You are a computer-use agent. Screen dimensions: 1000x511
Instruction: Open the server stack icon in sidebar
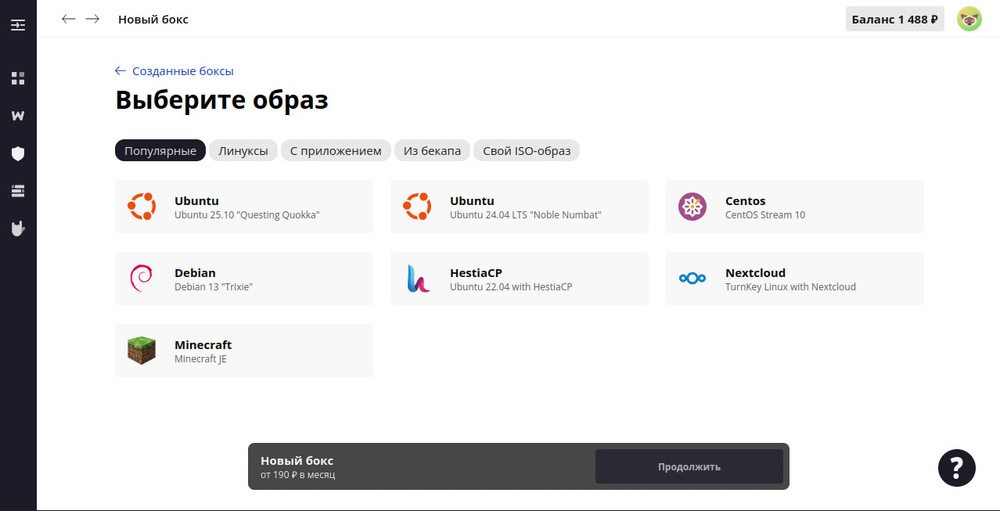point(18,190)
